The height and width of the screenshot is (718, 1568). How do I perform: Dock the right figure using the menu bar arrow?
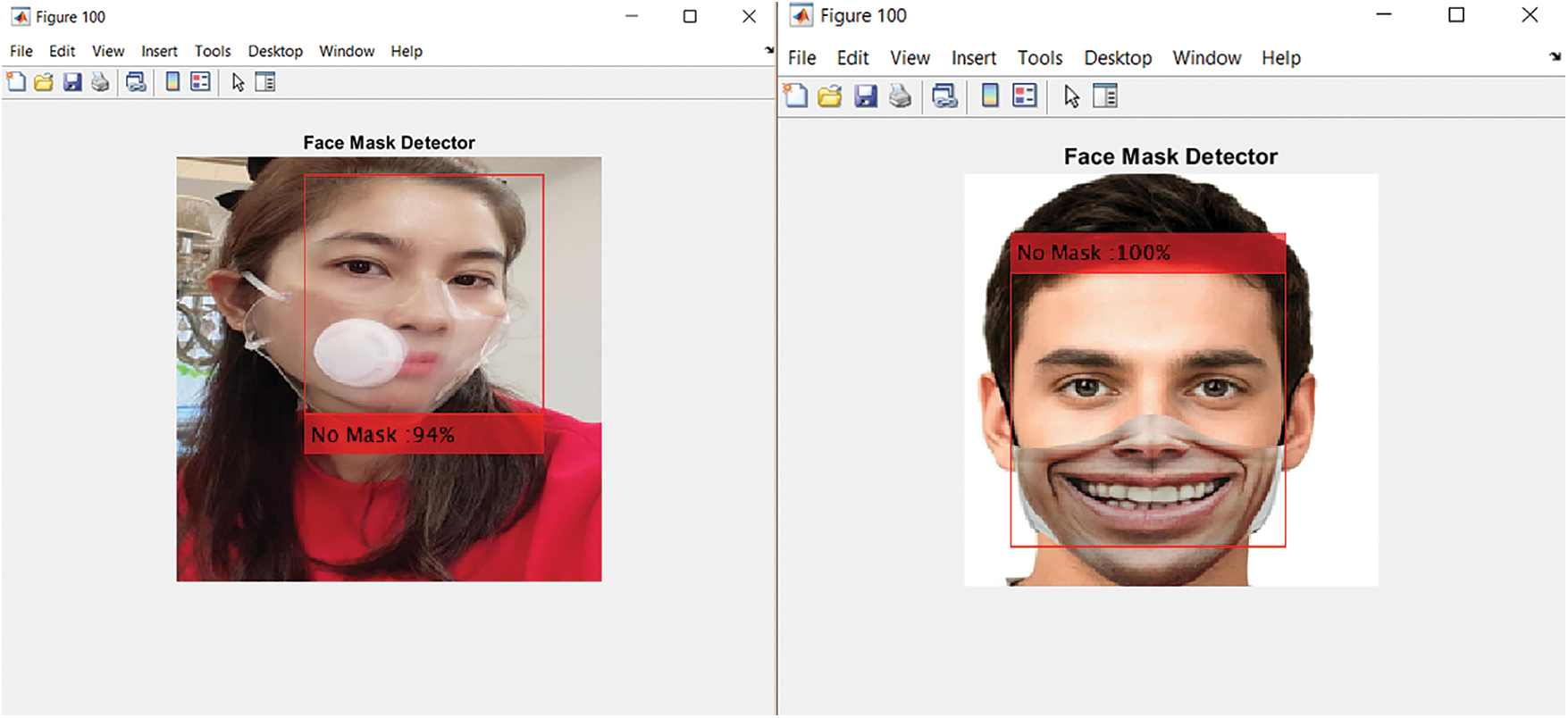1555,56
